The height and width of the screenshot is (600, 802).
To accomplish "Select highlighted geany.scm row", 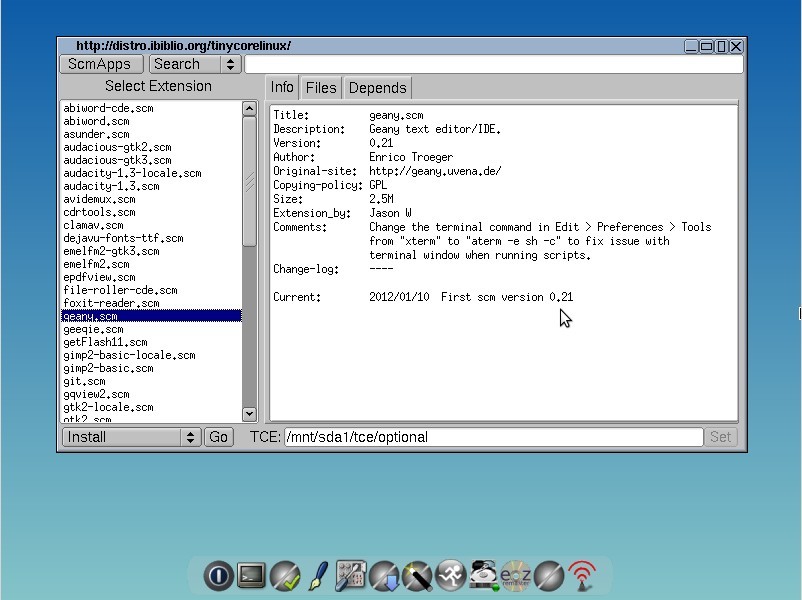I will point(151,316).
